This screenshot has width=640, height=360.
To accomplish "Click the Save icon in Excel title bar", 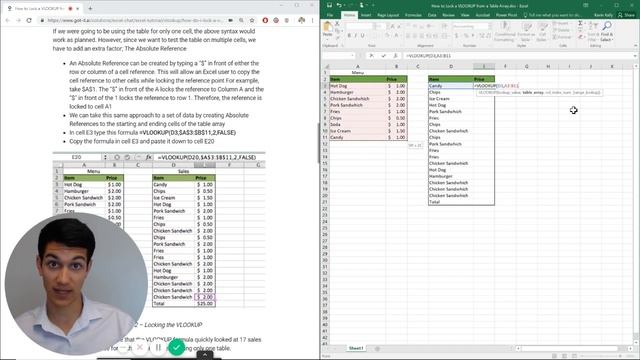I will pos(329,5).
